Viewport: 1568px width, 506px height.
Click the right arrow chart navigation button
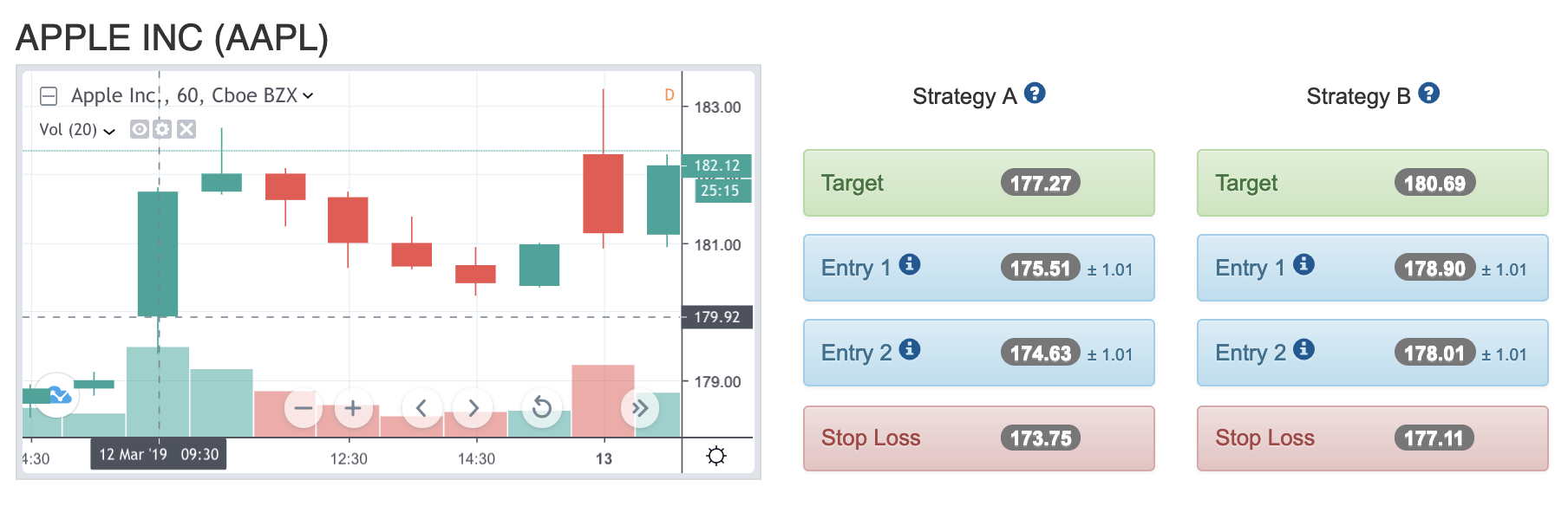473,407
